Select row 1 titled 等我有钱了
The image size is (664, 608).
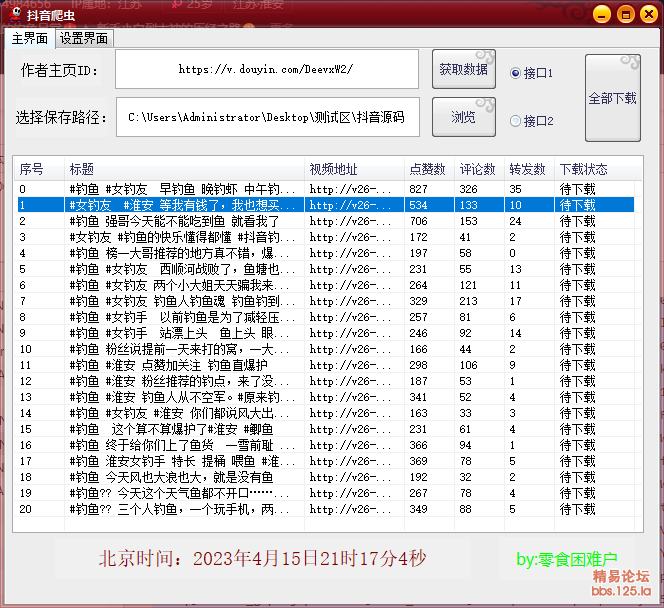click(326, 205)
